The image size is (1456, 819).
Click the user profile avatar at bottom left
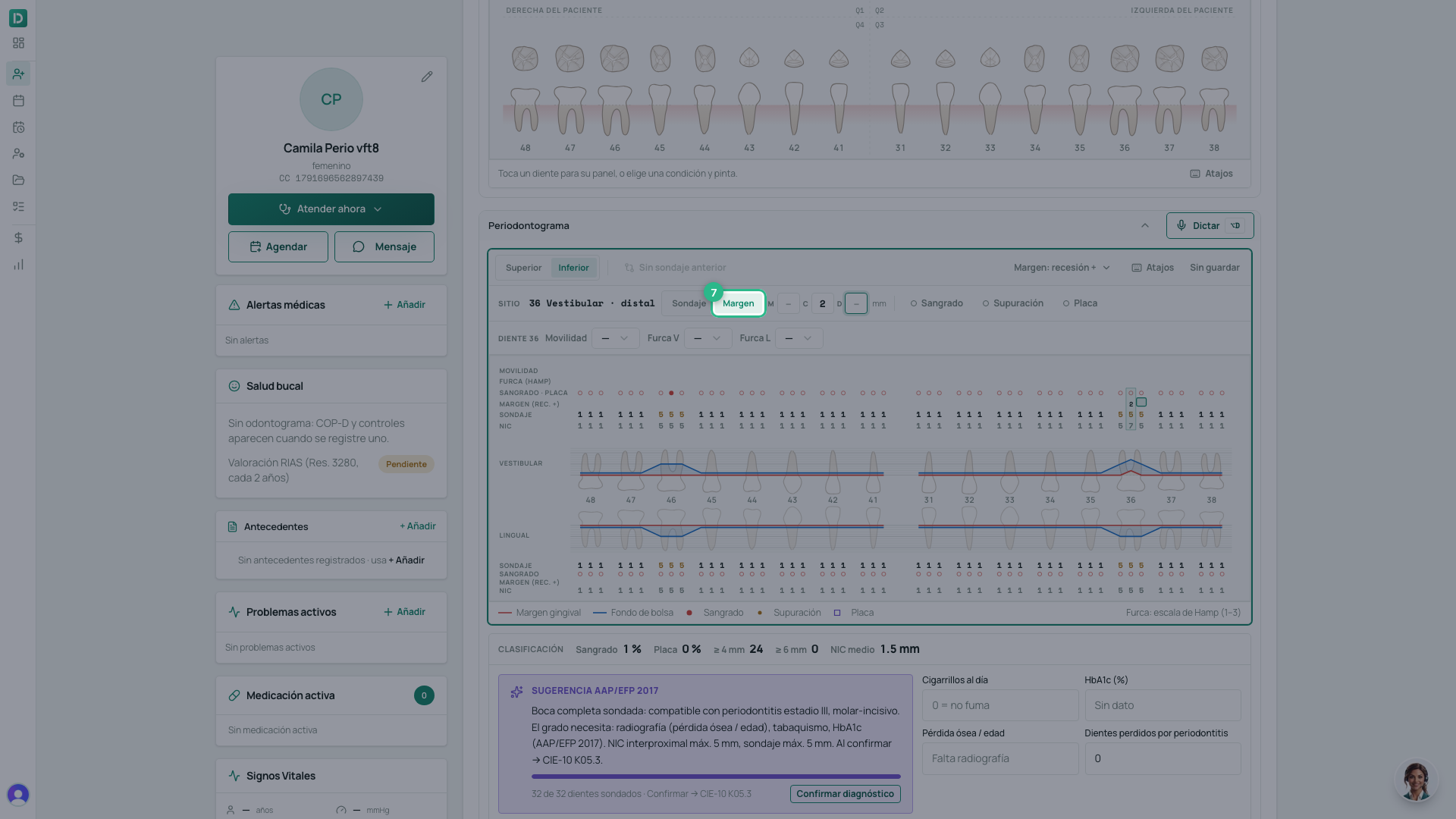point(18,794)
